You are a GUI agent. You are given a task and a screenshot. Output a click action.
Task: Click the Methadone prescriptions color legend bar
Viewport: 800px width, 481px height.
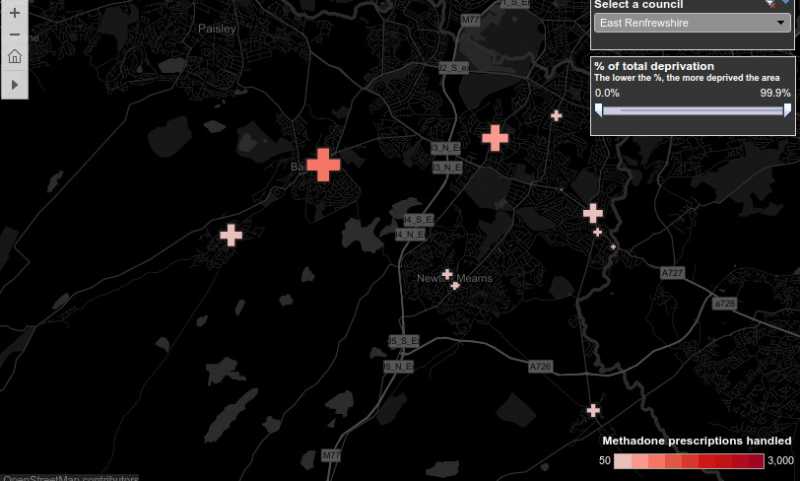(689, 460)
